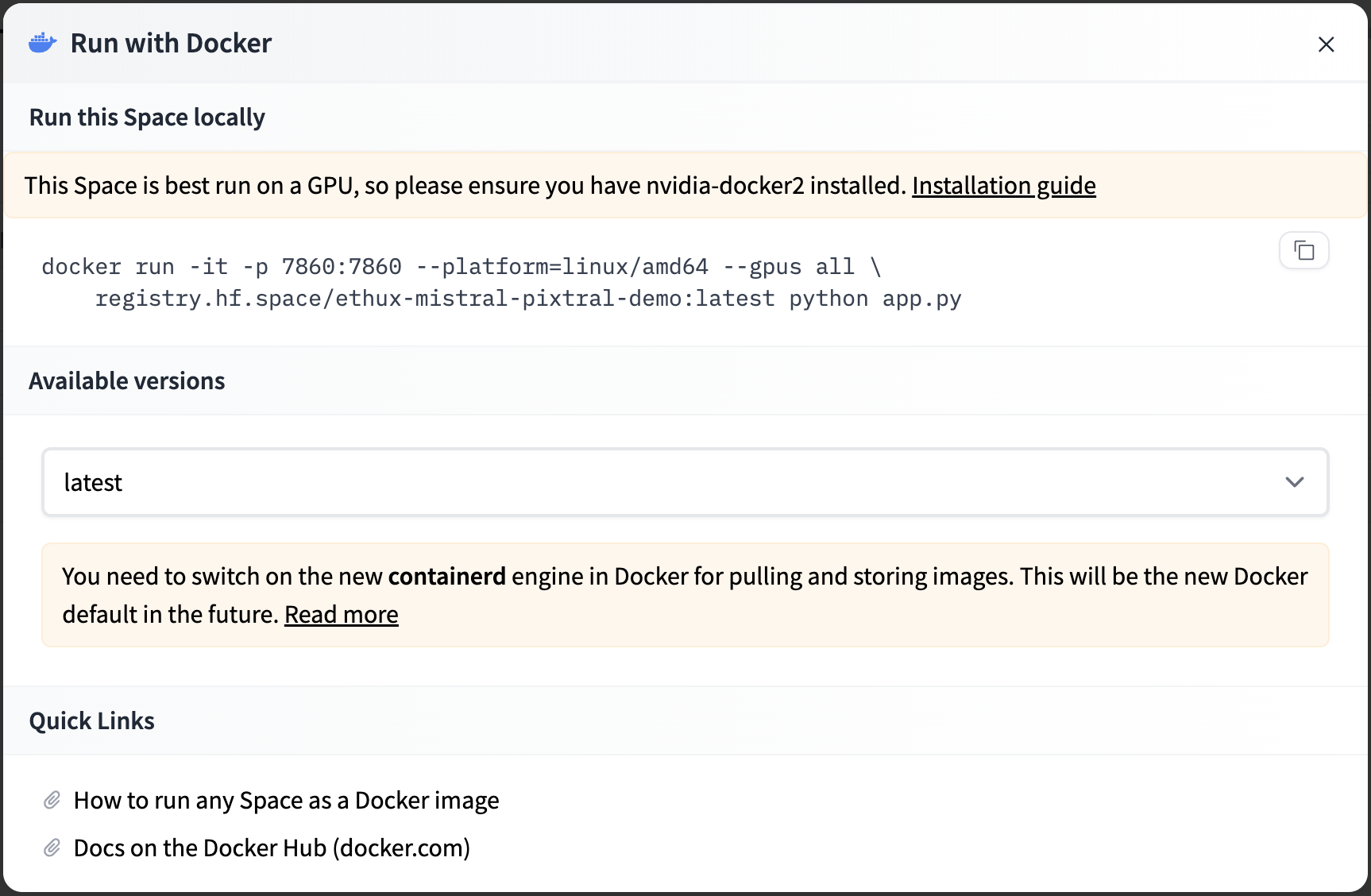
Task: Click the Run this Space locally heading
Action: point(147,117)
